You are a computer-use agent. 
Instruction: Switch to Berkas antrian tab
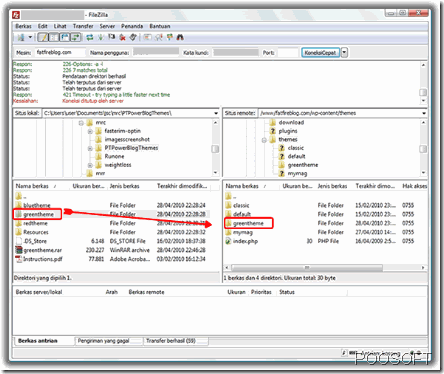pos(38,341)
